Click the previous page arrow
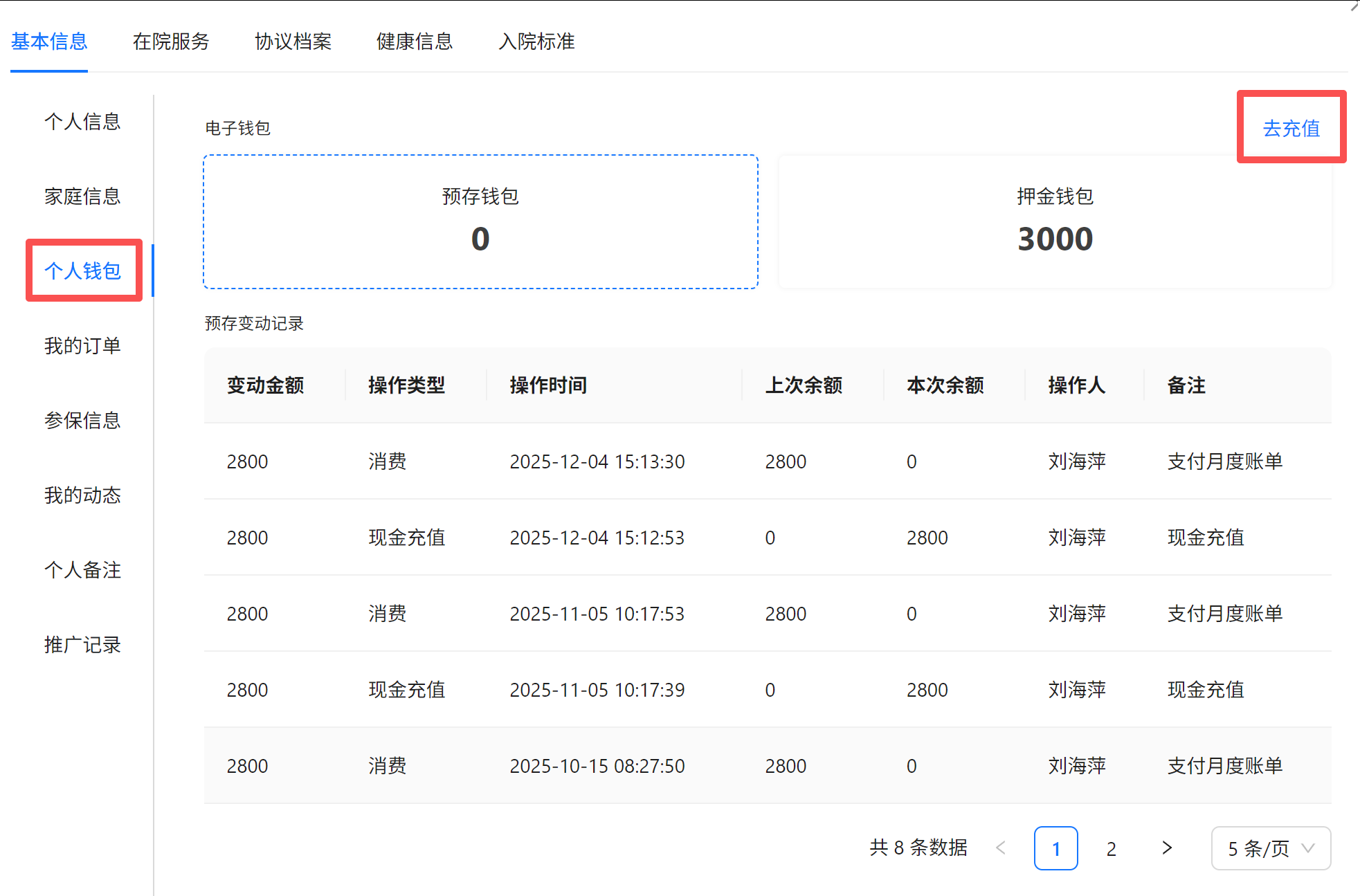This screenshot has height=896, width=1360. [1001, 848]
